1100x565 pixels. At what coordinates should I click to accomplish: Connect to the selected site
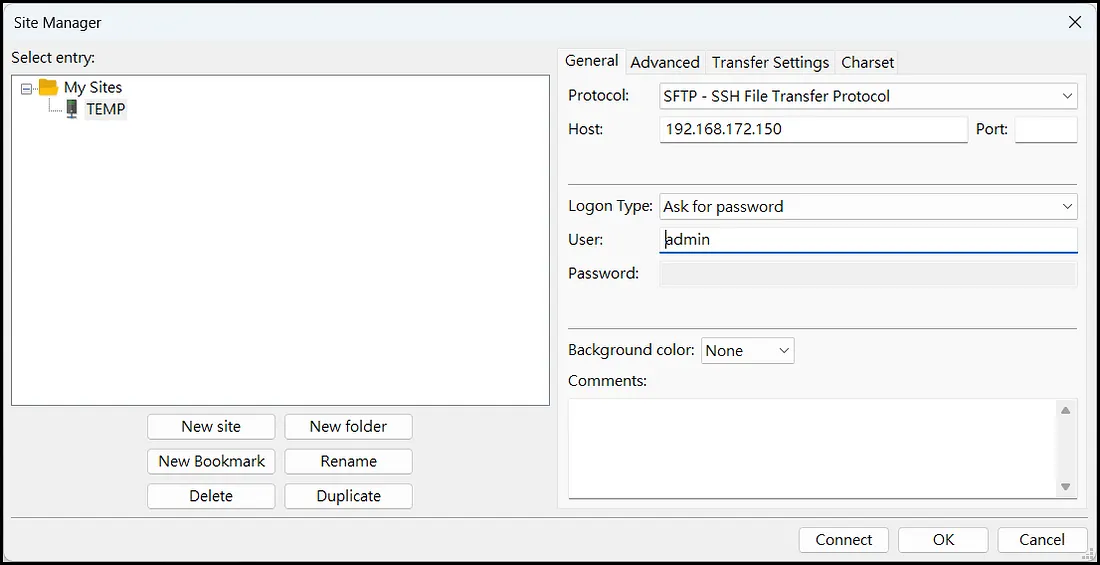pyautogui.click(x=843, y=539)
